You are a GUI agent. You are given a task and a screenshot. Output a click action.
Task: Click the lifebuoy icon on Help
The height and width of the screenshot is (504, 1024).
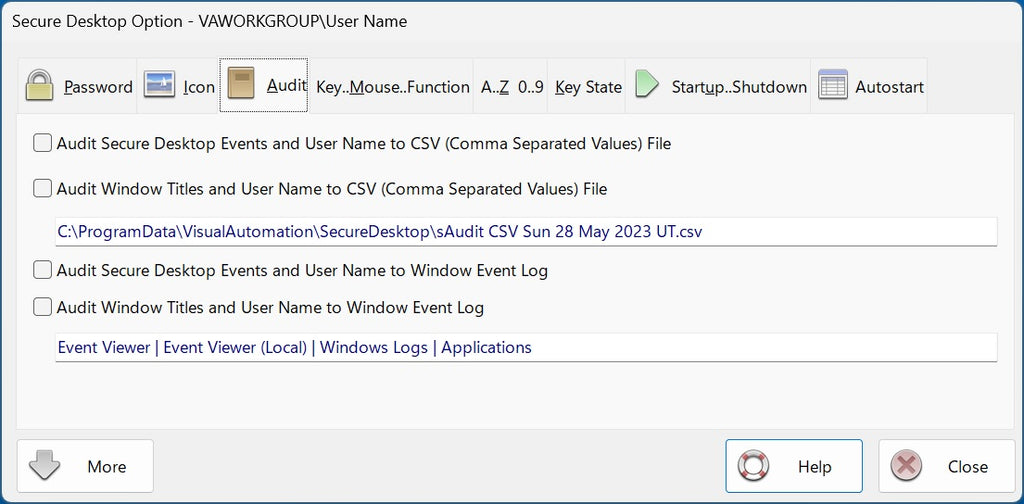click(x=752, y=466)
